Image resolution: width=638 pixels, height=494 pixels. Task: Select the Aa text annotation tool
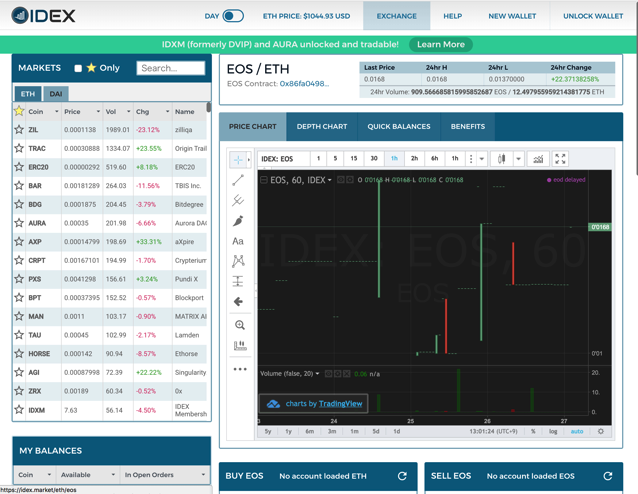(238, 241)
